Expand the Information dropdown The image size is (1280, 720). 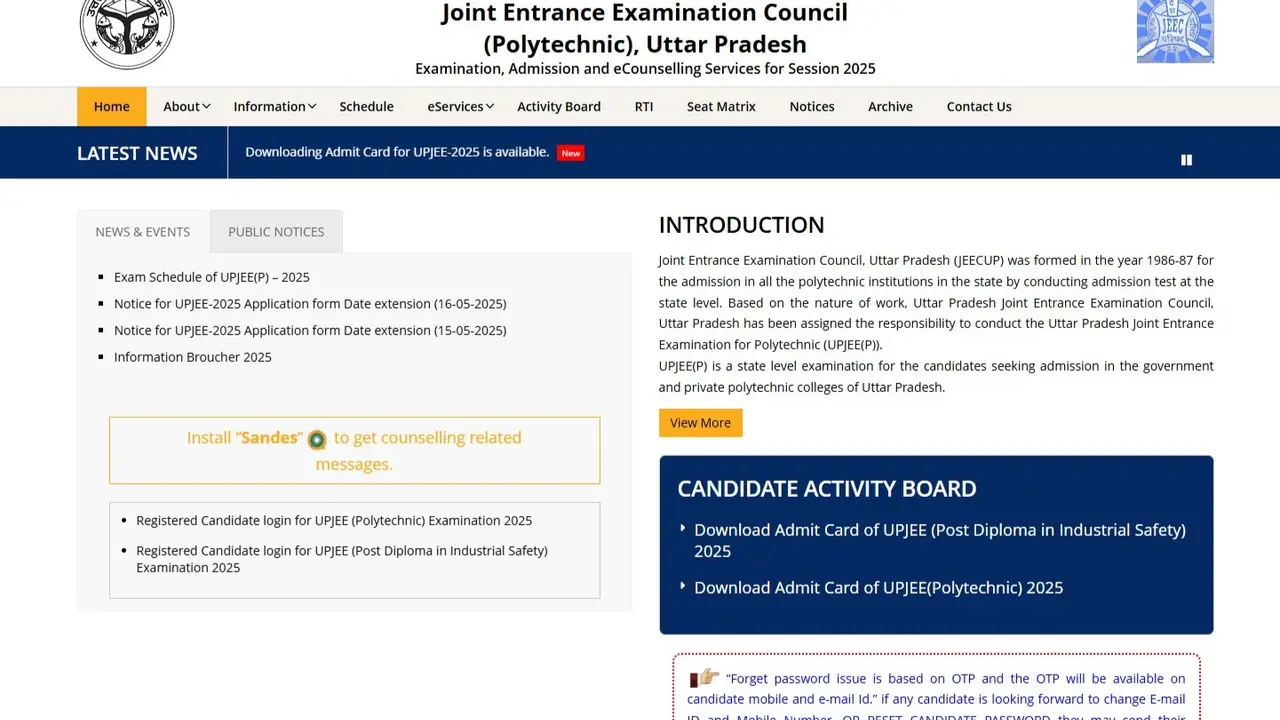point(274,106)
